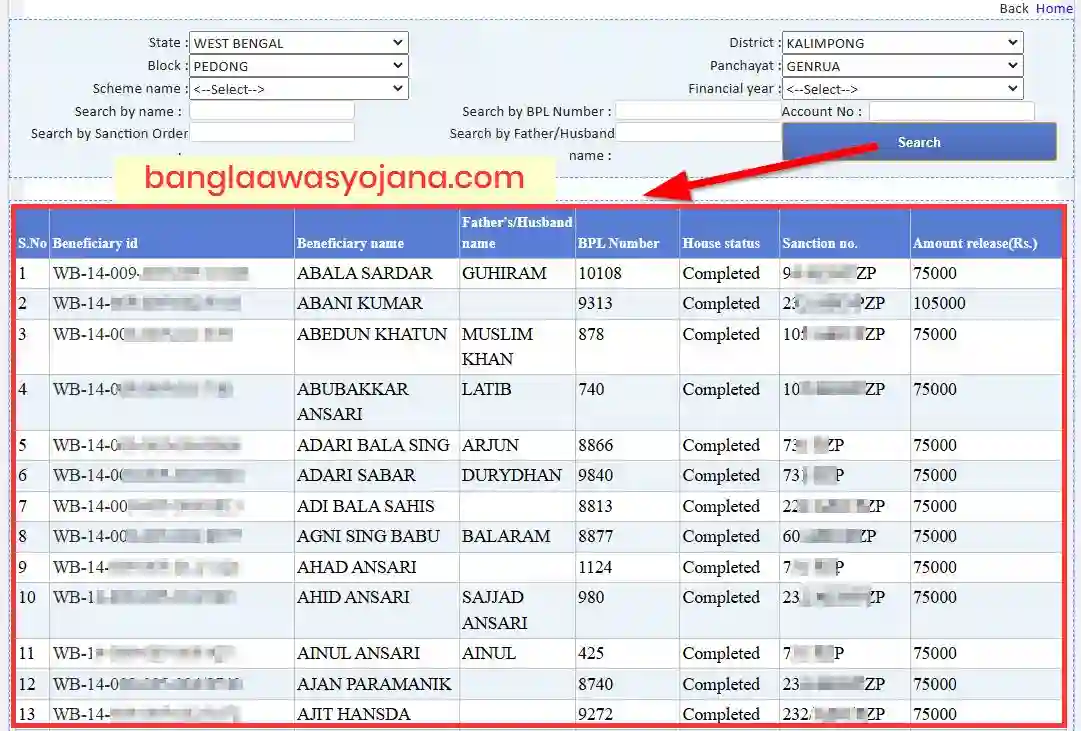The width and height of the screenshot is (1081, 731).
Task: Click the Back link
Action: (1013, 8)
